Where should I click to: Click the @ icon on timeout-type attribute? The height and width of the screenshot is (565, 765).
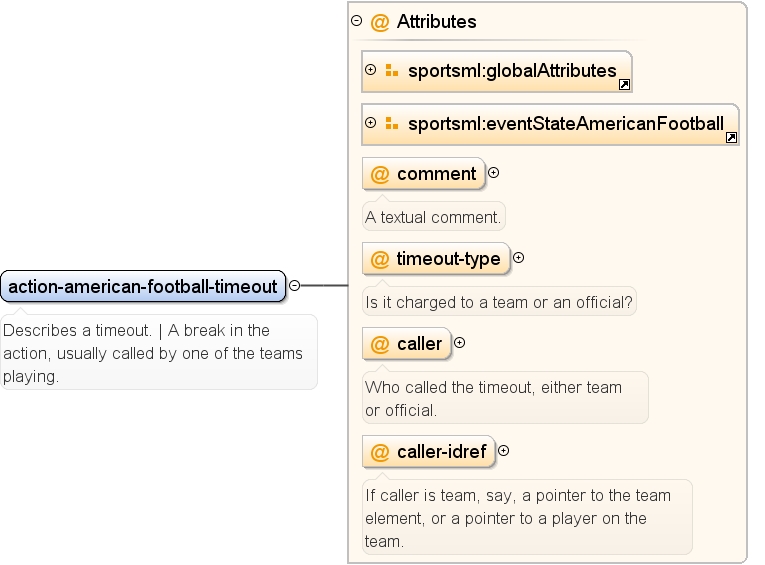(380, 259)
